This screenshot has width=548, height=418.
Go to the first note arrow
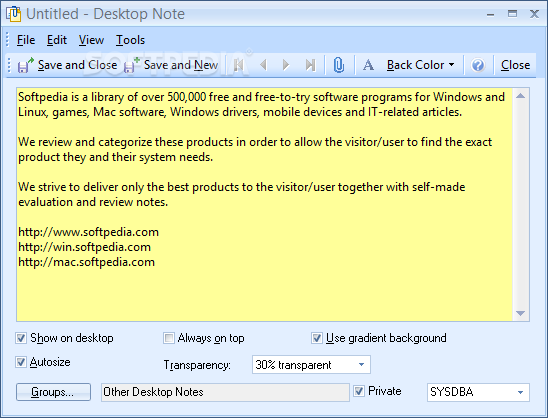point(239,65)
